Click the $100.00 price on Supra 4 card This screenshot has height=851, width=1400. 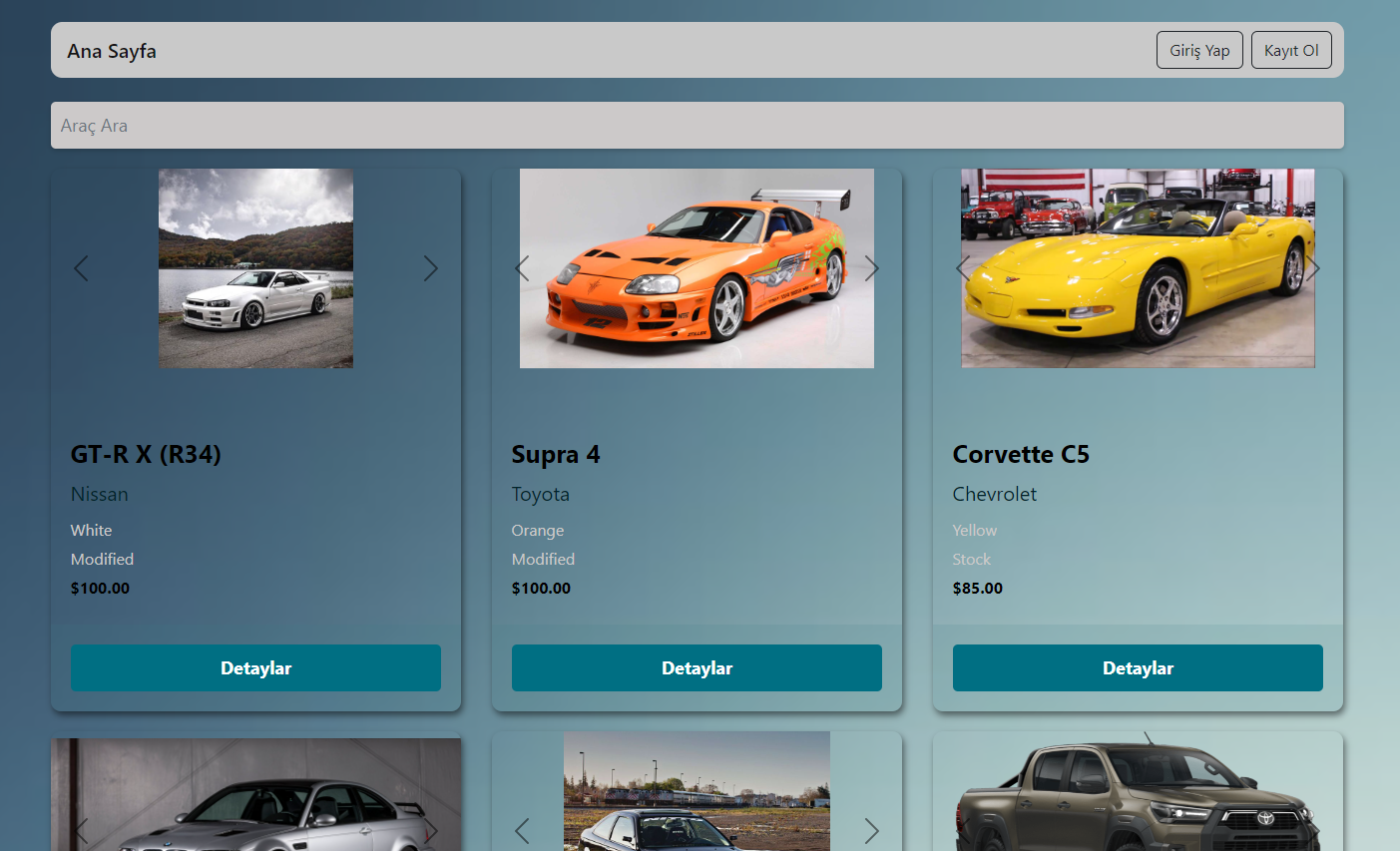coord(542,589)
